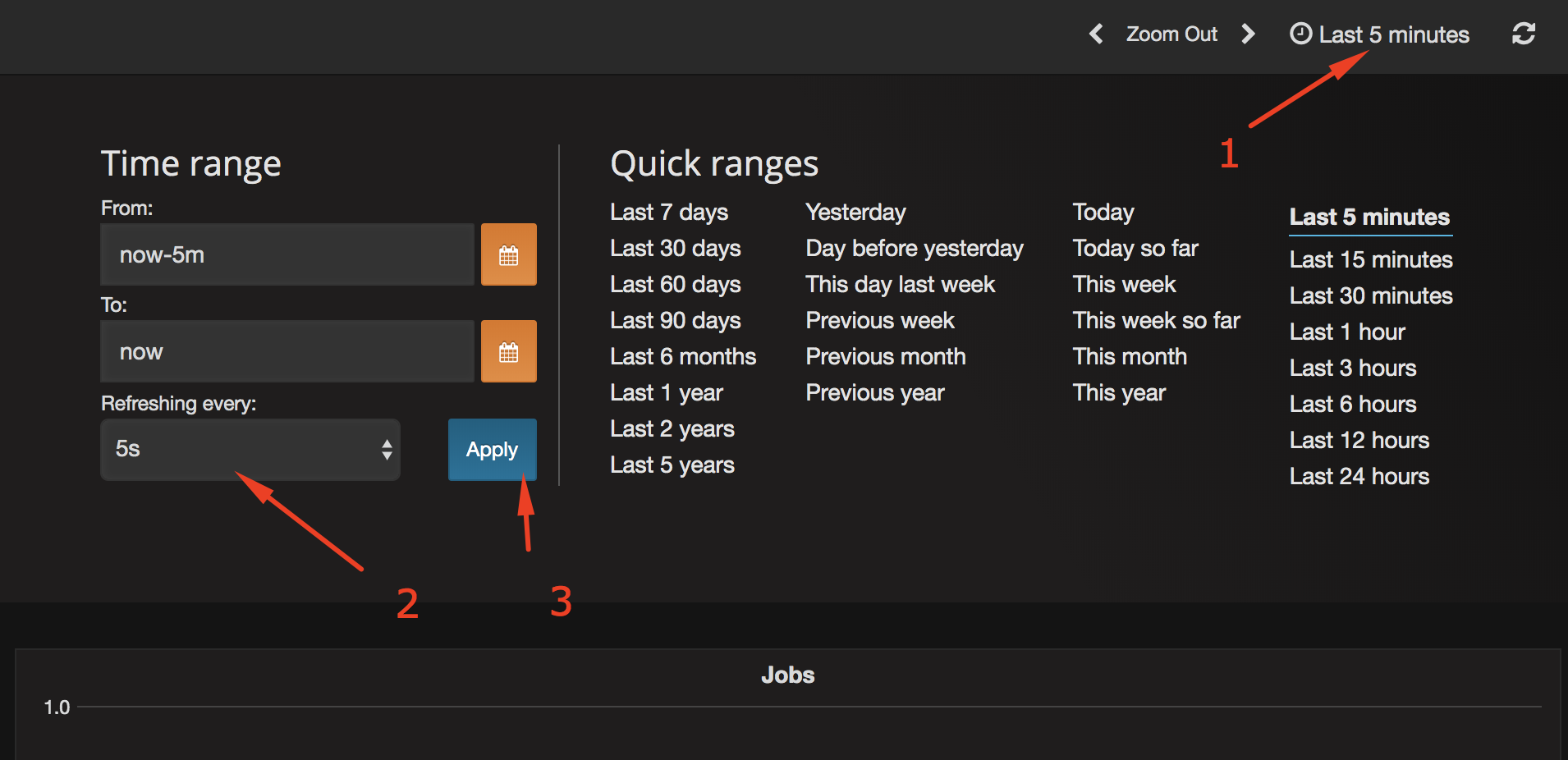Choose Yesterday quick range
Viewport: 1568px width, 760px height.
855,212
